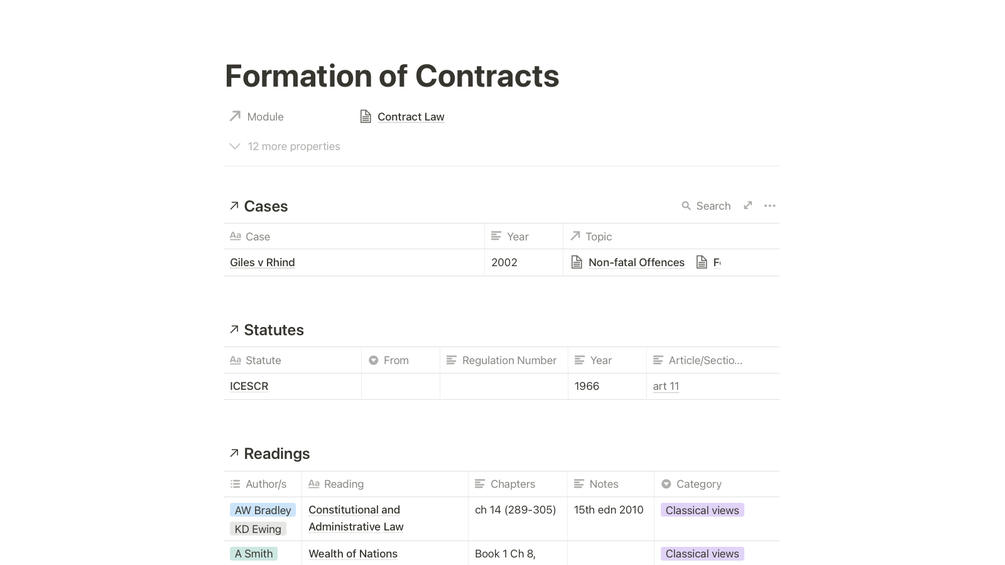1005x565 pixels.
Task: Open the Contract Law module link
Action: coord(410,117)
